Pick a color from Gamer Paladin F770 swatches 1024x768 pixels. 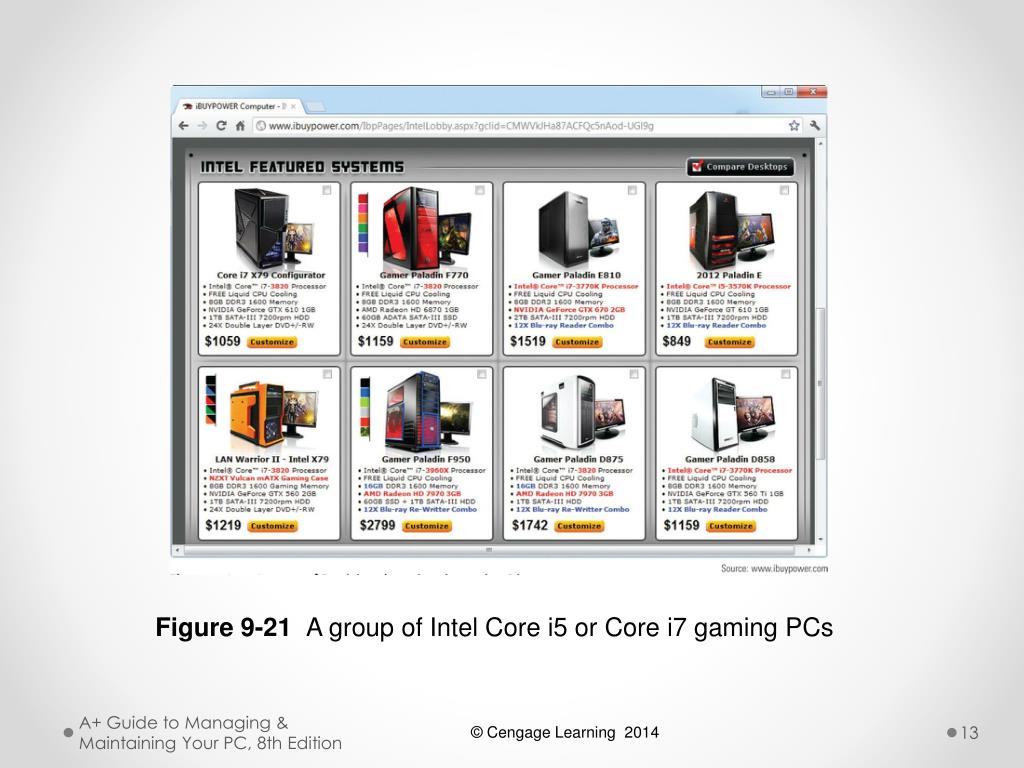point(363,223)
